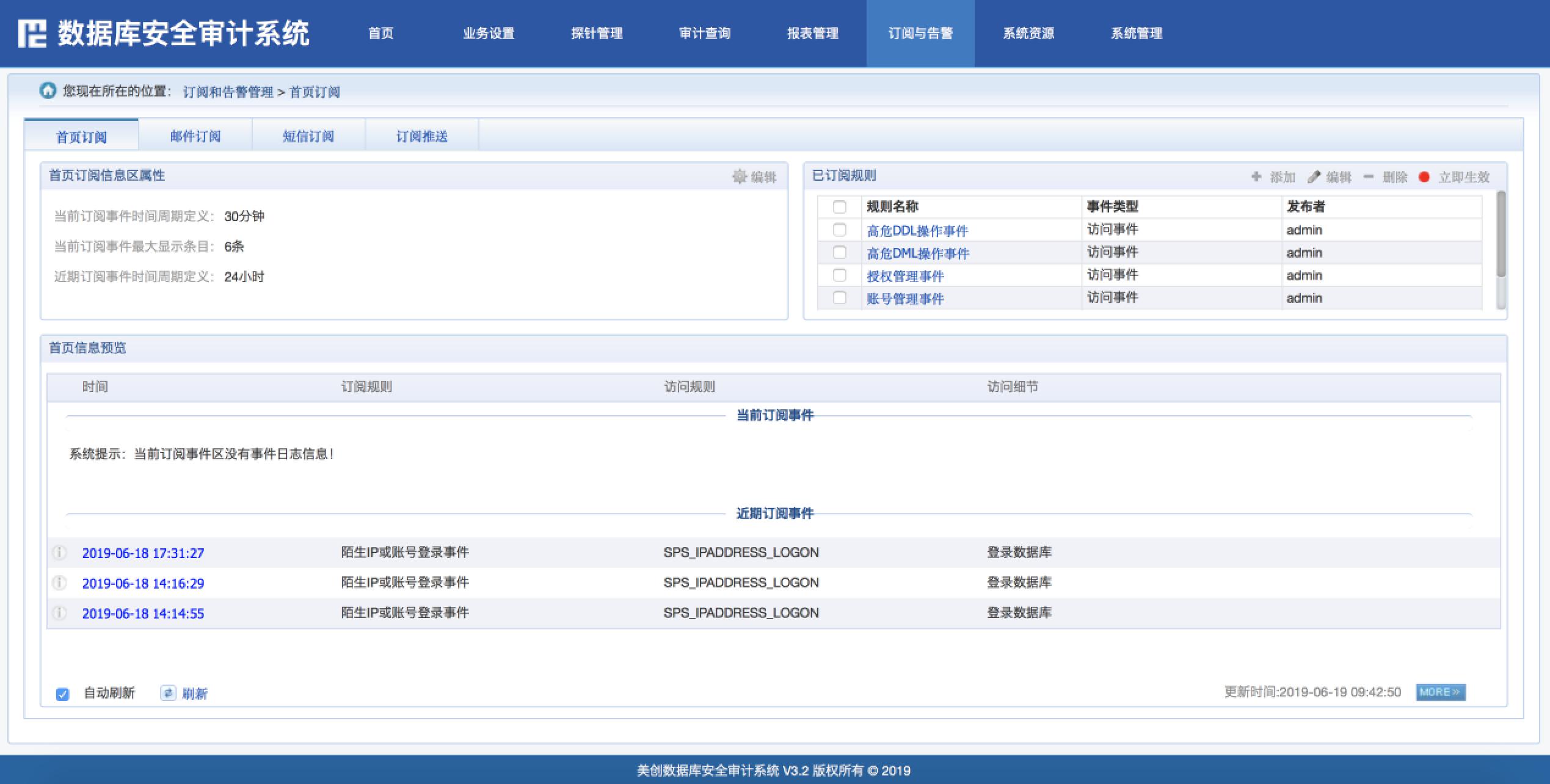
Task: Click info icon for 14:14:55 event row
Action: 59,613
